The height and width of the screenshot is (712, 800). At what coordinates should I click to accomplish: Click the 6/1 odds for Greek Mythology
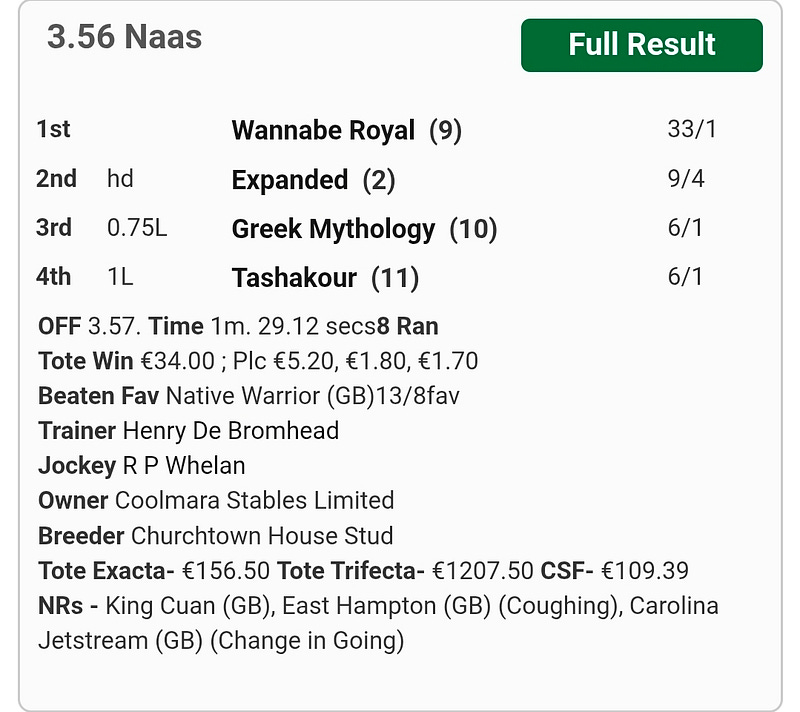coord(685,227)
